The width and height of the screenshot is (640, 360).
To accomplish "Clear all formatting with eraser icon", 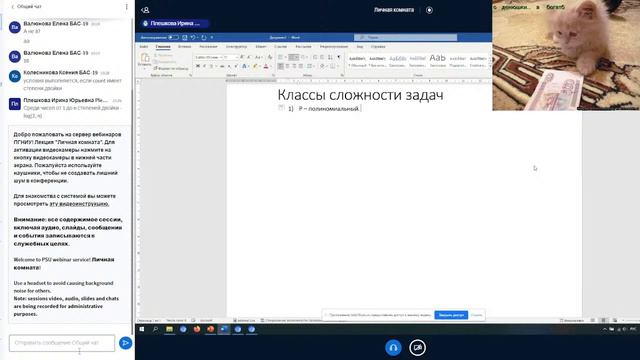I will 270,57.
